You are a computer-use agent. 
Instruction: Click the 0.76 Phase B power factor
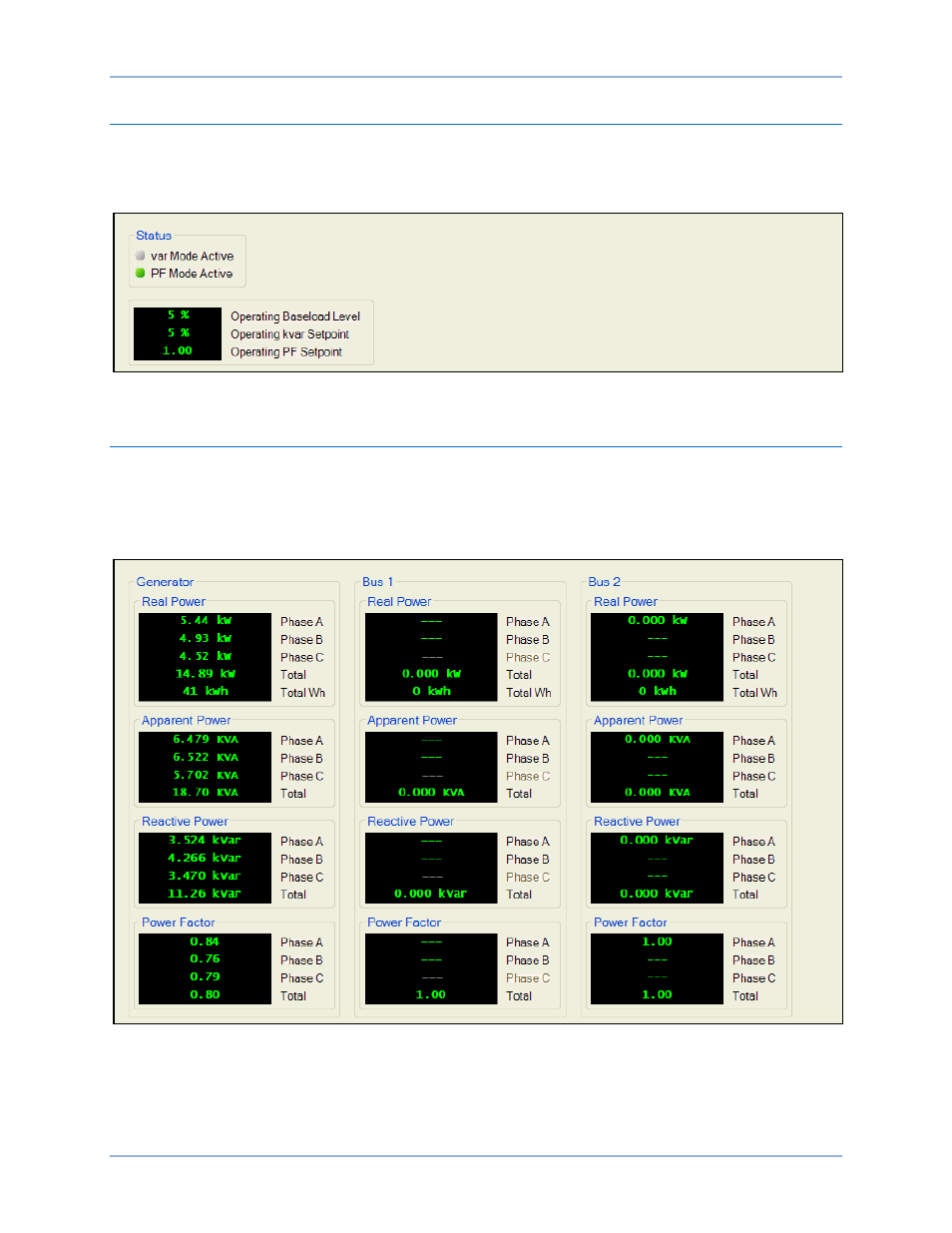coord(206,959)
